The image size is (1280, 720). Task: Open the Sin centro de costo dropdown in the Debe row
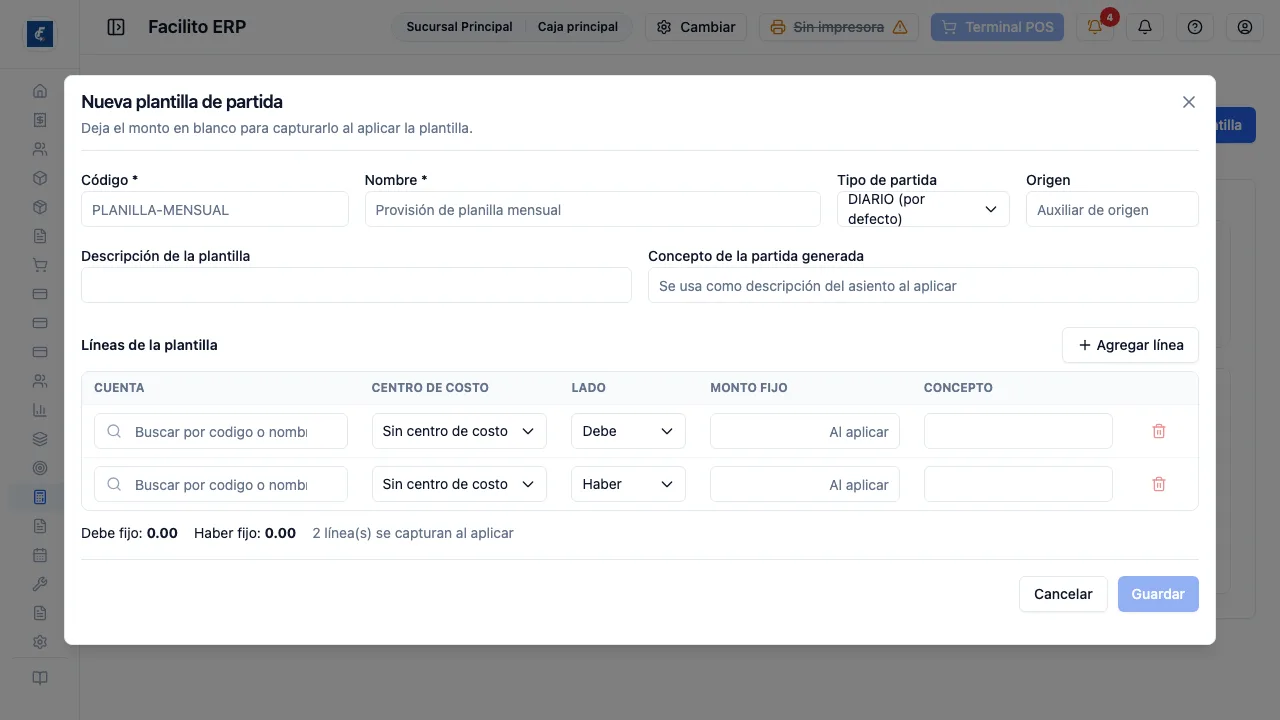click(x=459, y=431)
